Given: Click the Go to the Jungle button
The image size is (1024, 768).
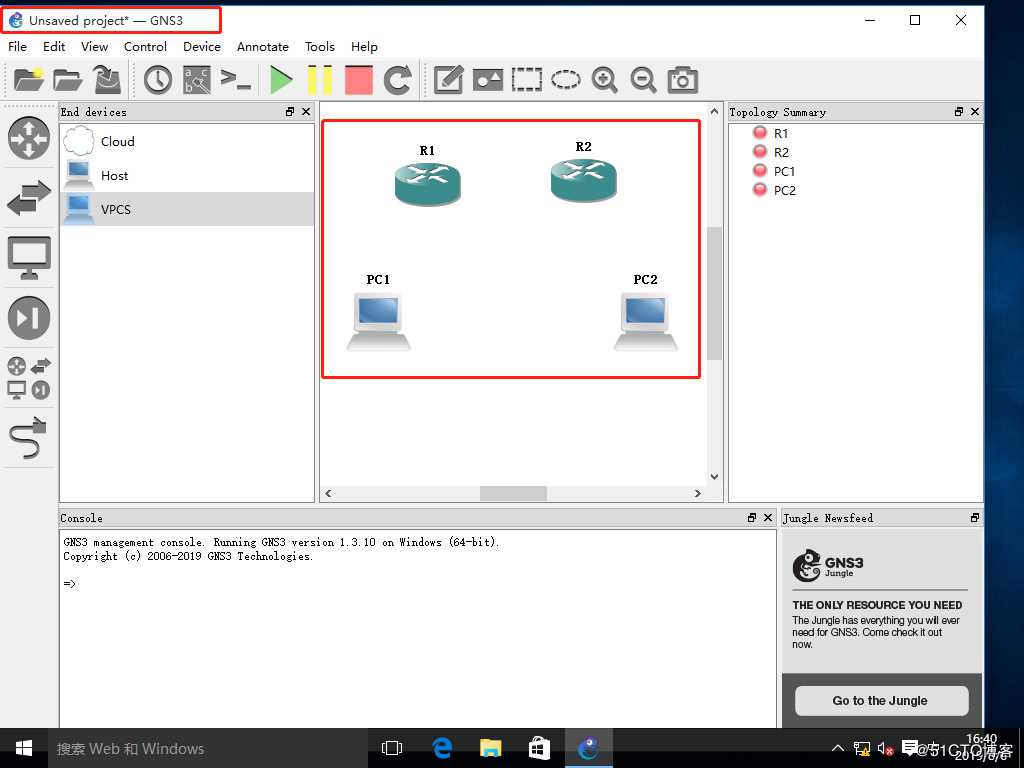Looking at the screenshot, I should click(881, 701).
